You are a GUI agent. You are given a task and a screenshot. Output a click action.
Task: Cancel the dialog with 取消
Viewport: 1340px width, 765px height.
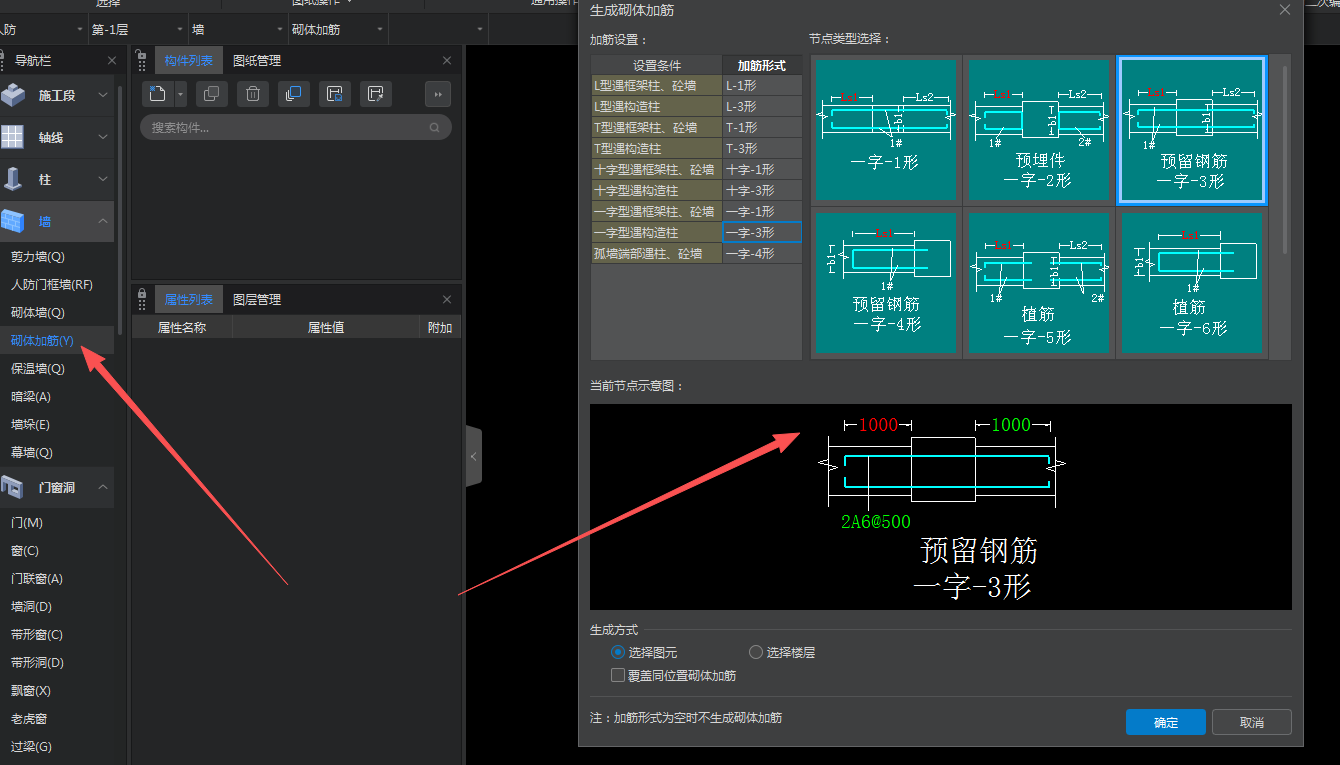(x=1251, y=722)
